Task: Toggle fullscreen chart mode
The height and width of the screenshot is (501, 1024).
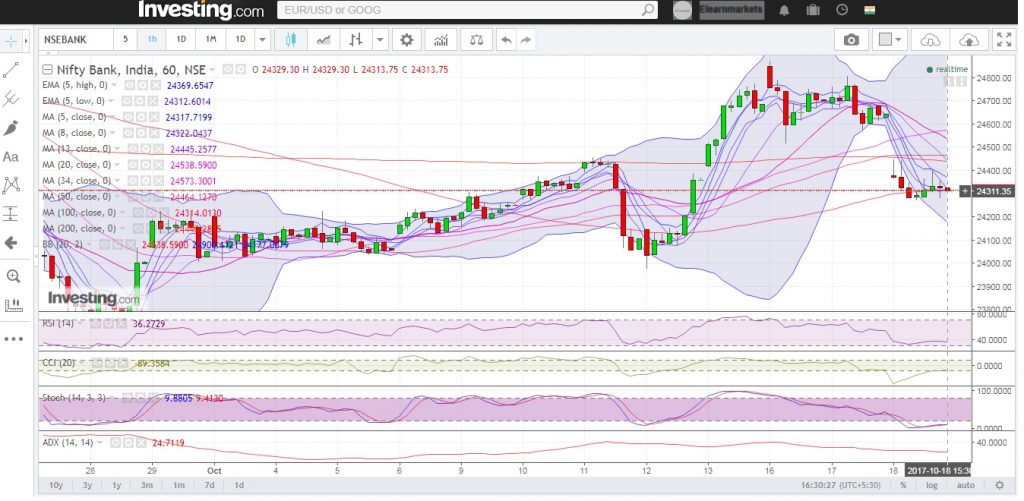Action: [x=1003, y=40]
